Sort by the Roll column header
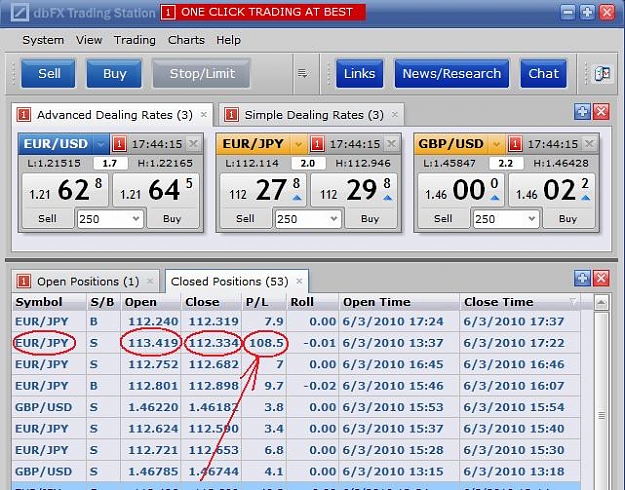625x490 pixels. pyautogui.click(x=312, y=302)
